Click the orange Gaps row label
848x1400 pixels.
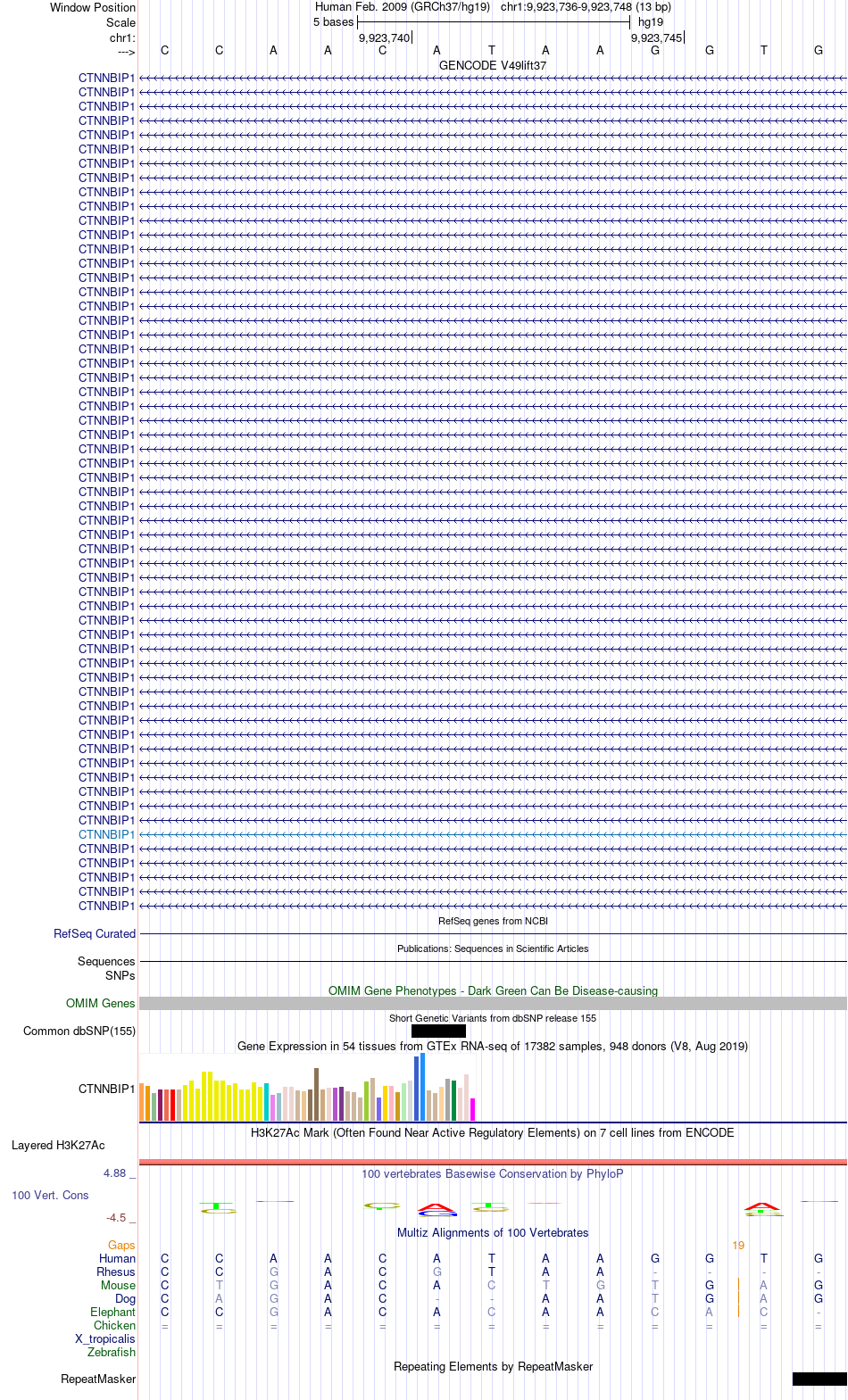point(121,1245)
